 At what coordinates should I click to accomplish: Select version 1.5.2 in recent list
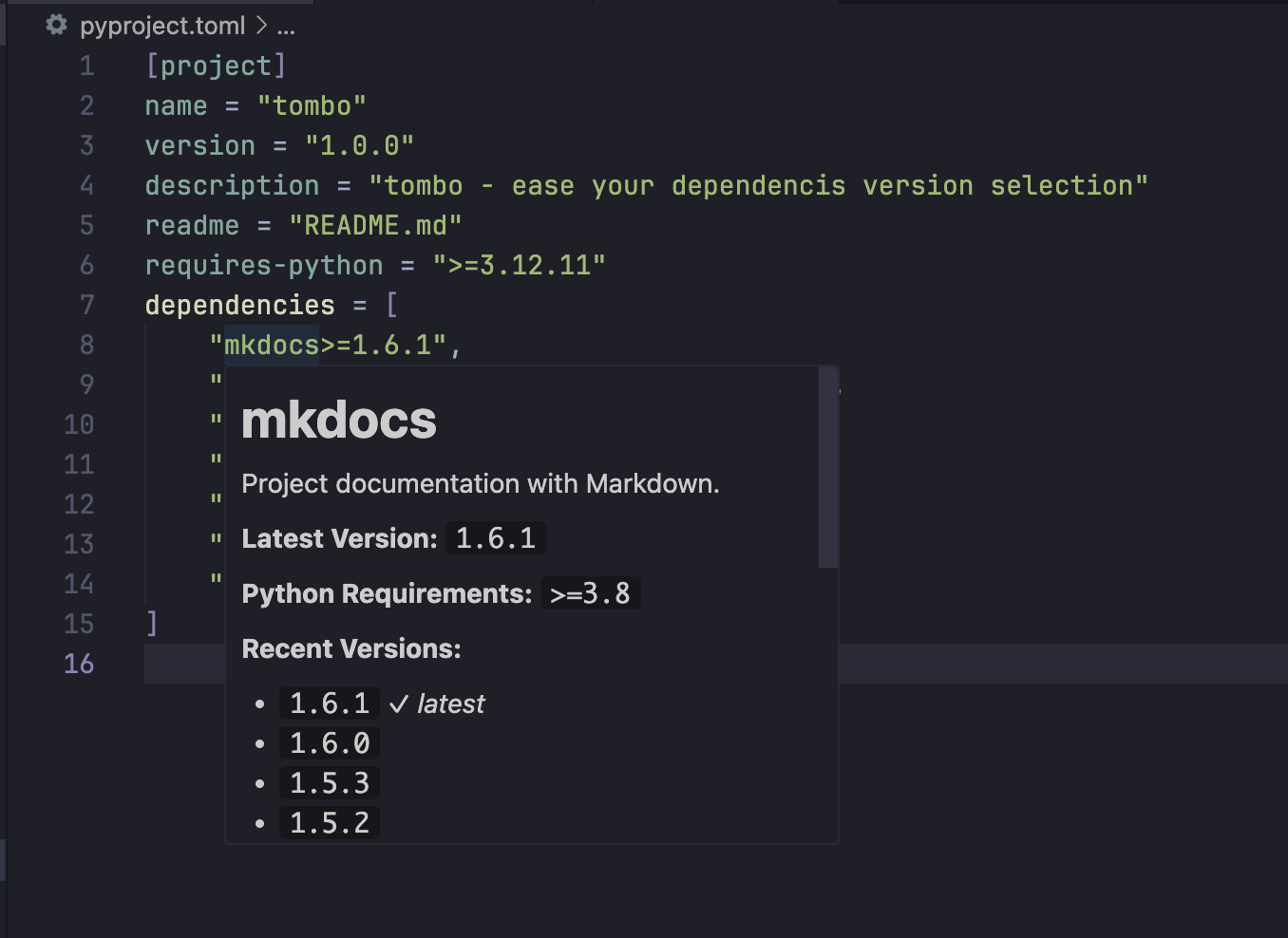(x=330, y=823)
